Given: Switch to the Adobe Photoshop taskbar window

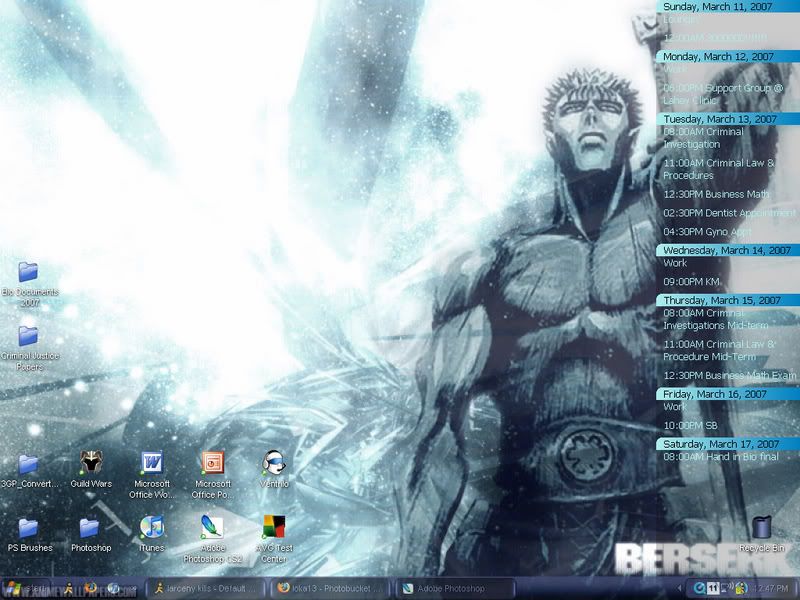Looking at the screenshot, I should [454, 589].
